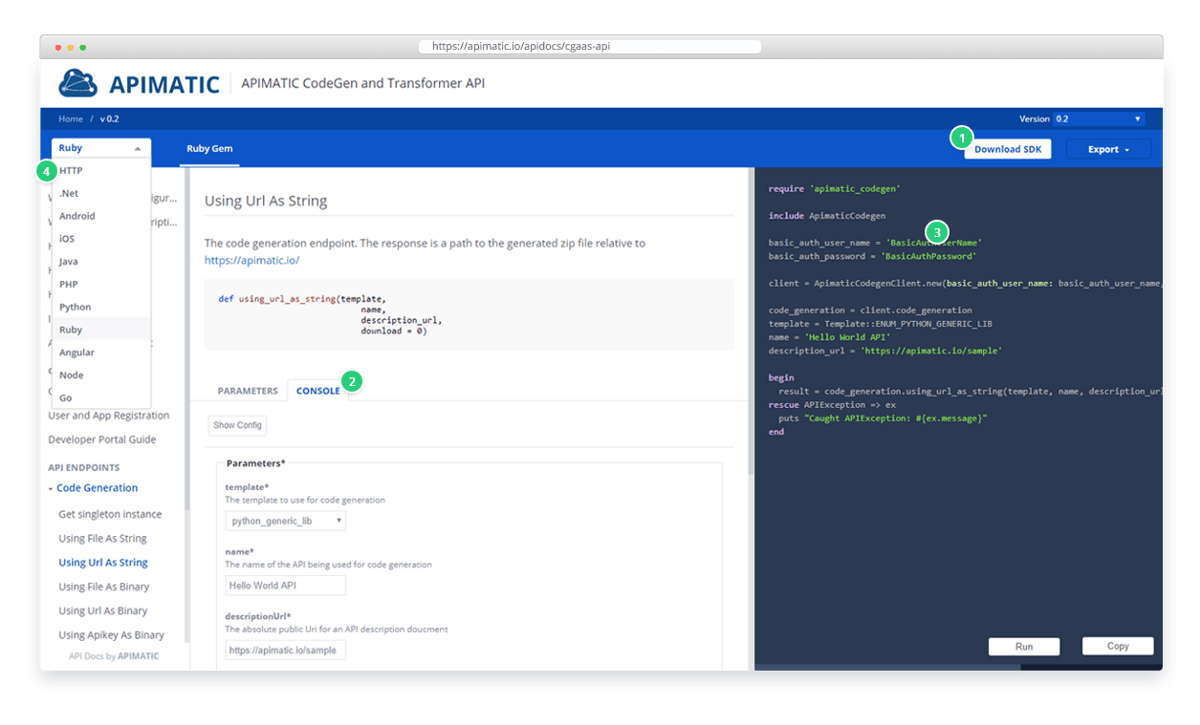Choose Angular from language list
This screenshot has width=1200, height=725.
point(100,352)
